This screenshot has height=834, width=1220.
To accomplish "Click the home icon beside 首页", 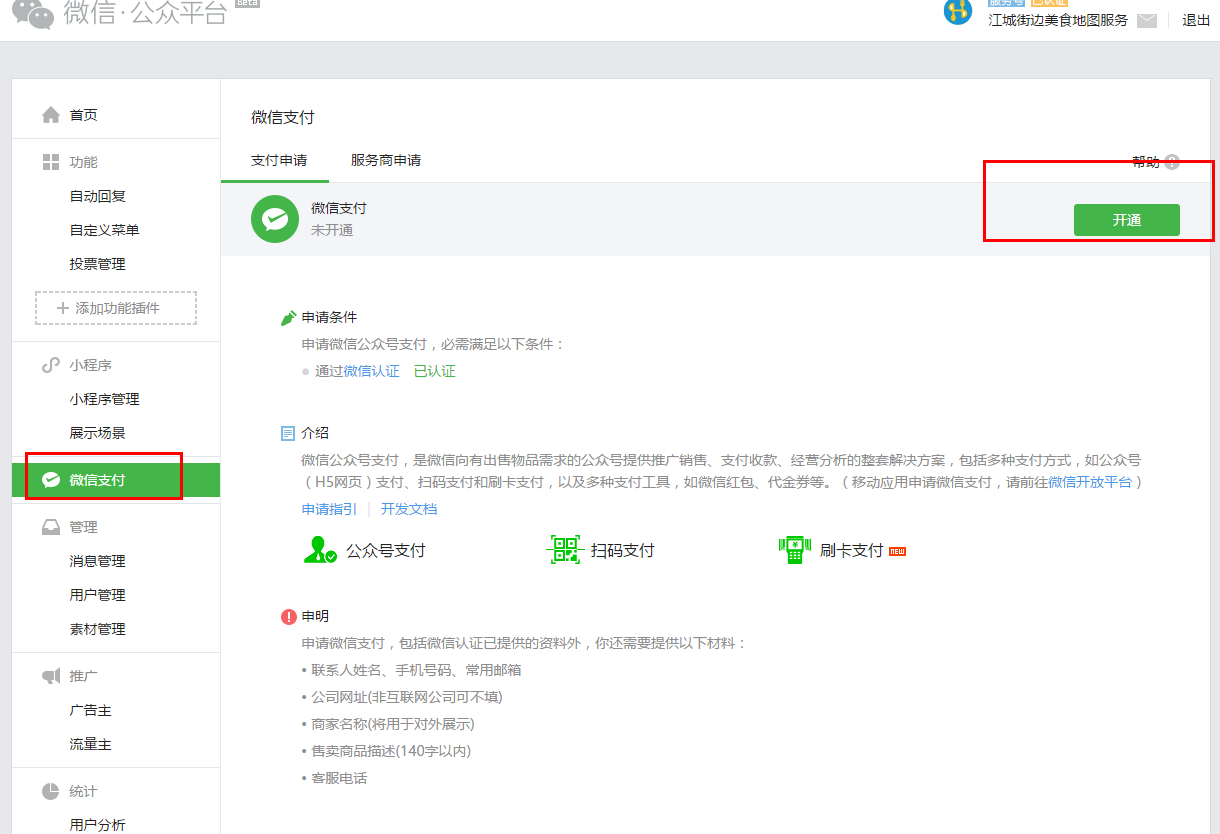I will coord(51,115).
